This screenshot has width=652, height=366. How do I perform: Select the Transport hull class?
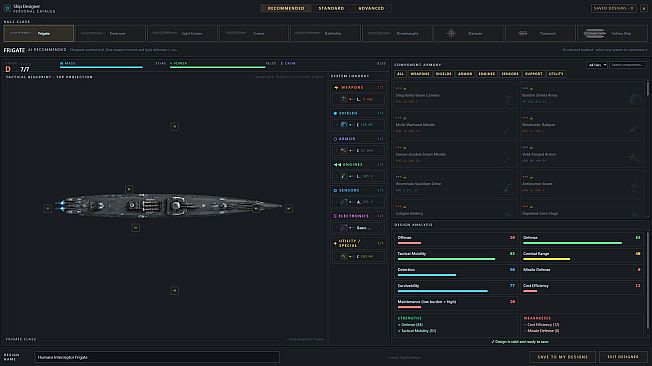541,33
